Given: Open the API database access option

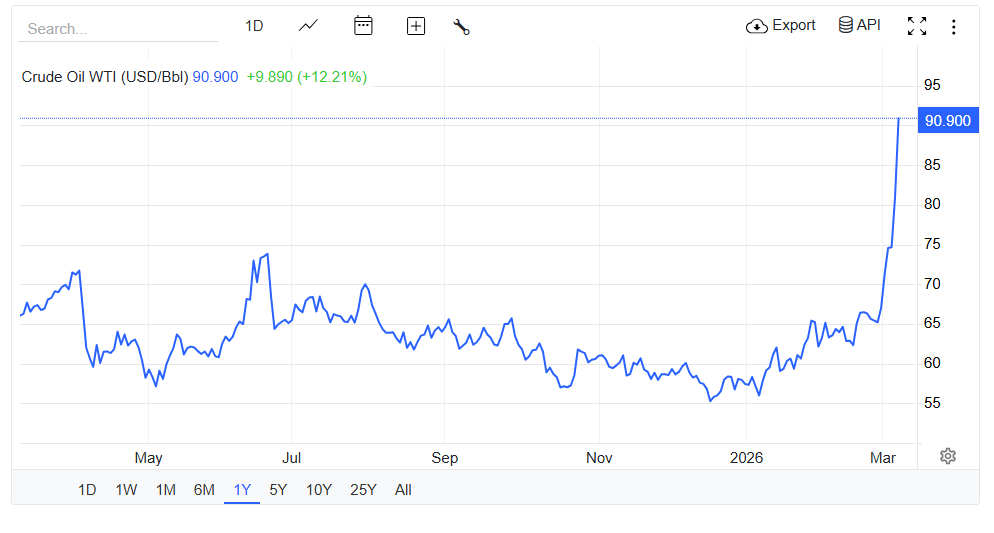Looking at the screenshot, I should [x=859, y=25].
